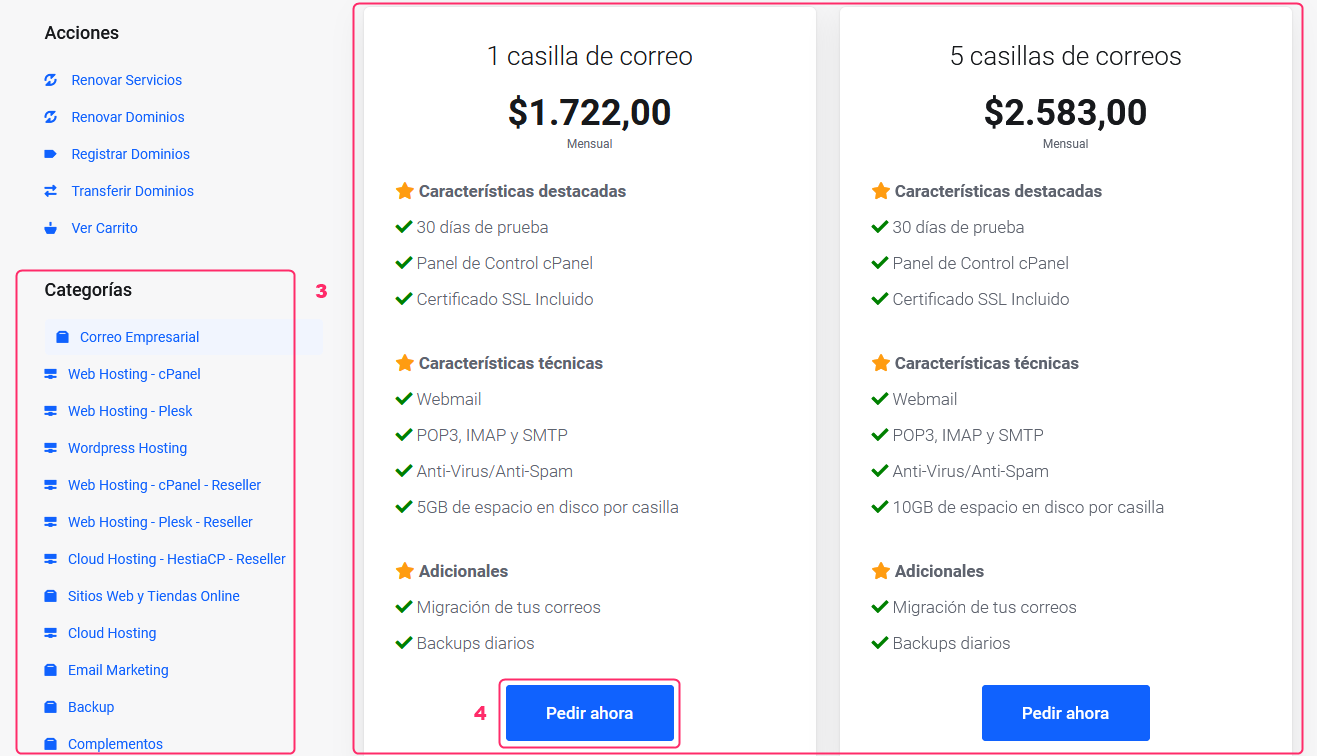Click the cart icon beside Ver Carrito
Image resolution: width=1317 pixels, height=756 pixels.
51,228
